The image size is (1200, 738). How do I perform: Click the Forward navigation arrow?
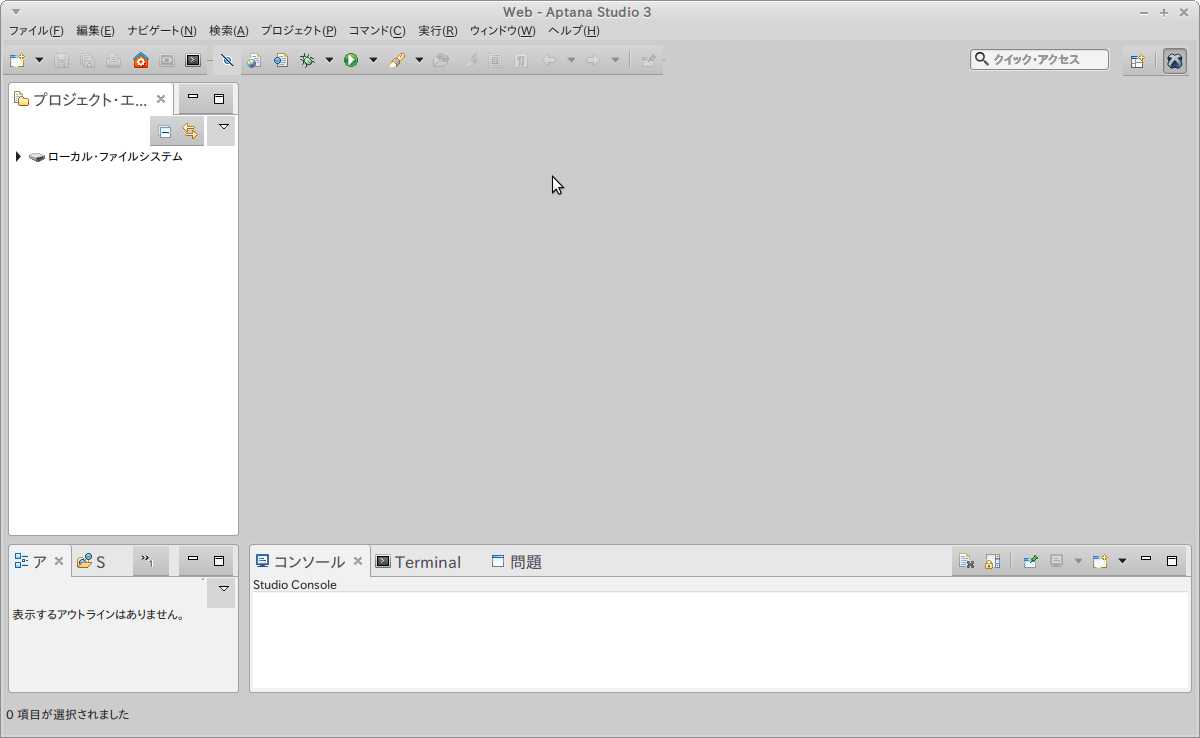[x=593, y=60]
